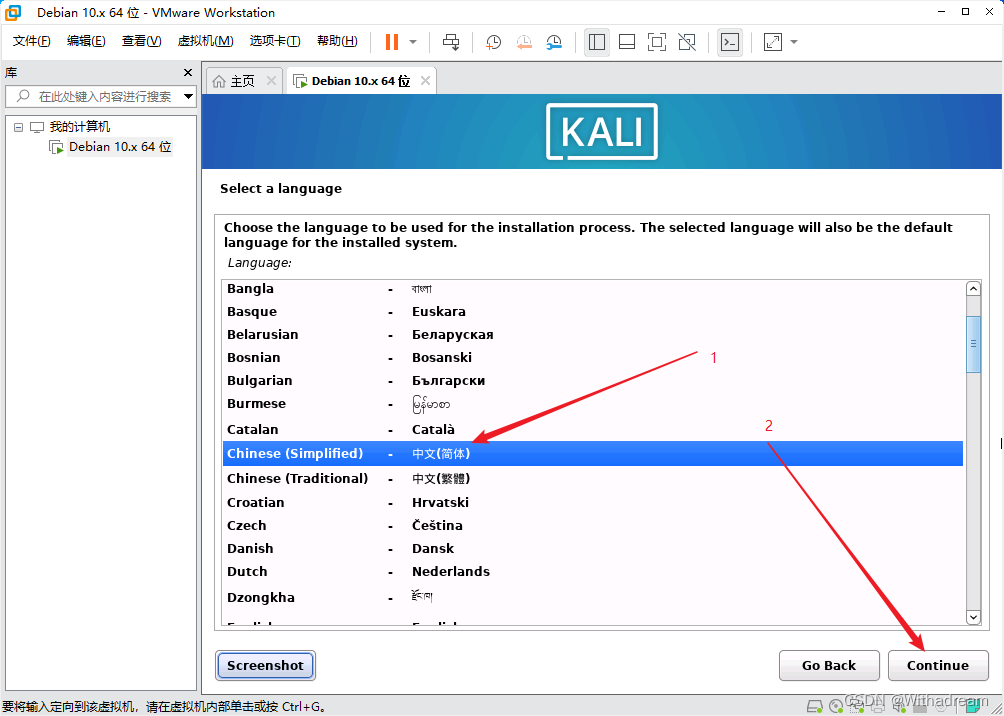This screenshot has width=1004, height=716.
Task: Select Chinese (Simplified) language row
Action: point(592,453)
